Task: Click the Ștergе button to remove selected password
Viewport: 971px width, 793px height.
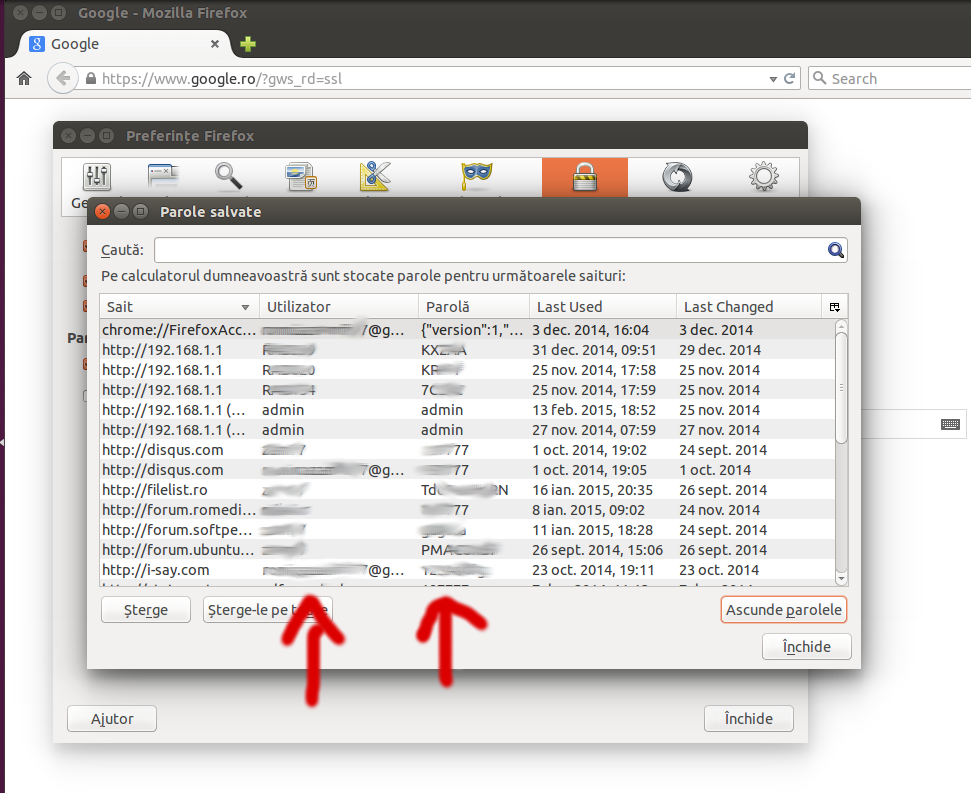Action: pos(146,610)
